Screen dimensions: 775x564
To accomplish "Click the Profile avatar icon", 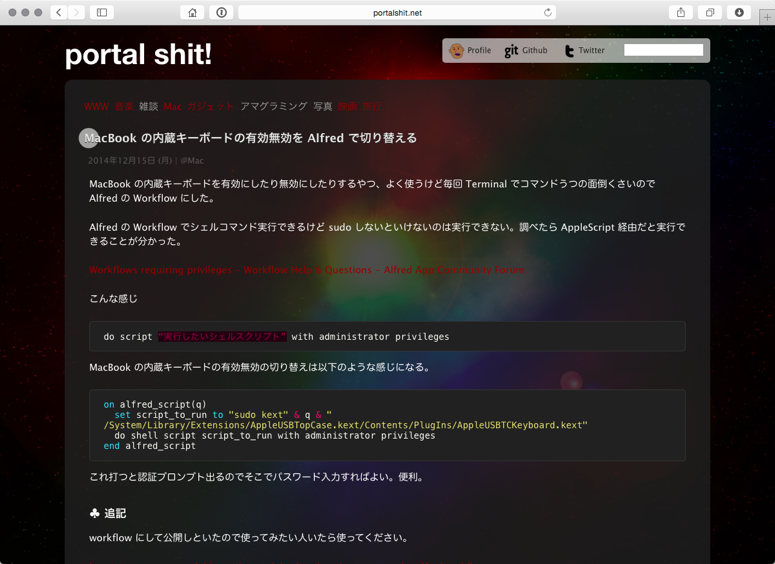I will tap(456, 50).
